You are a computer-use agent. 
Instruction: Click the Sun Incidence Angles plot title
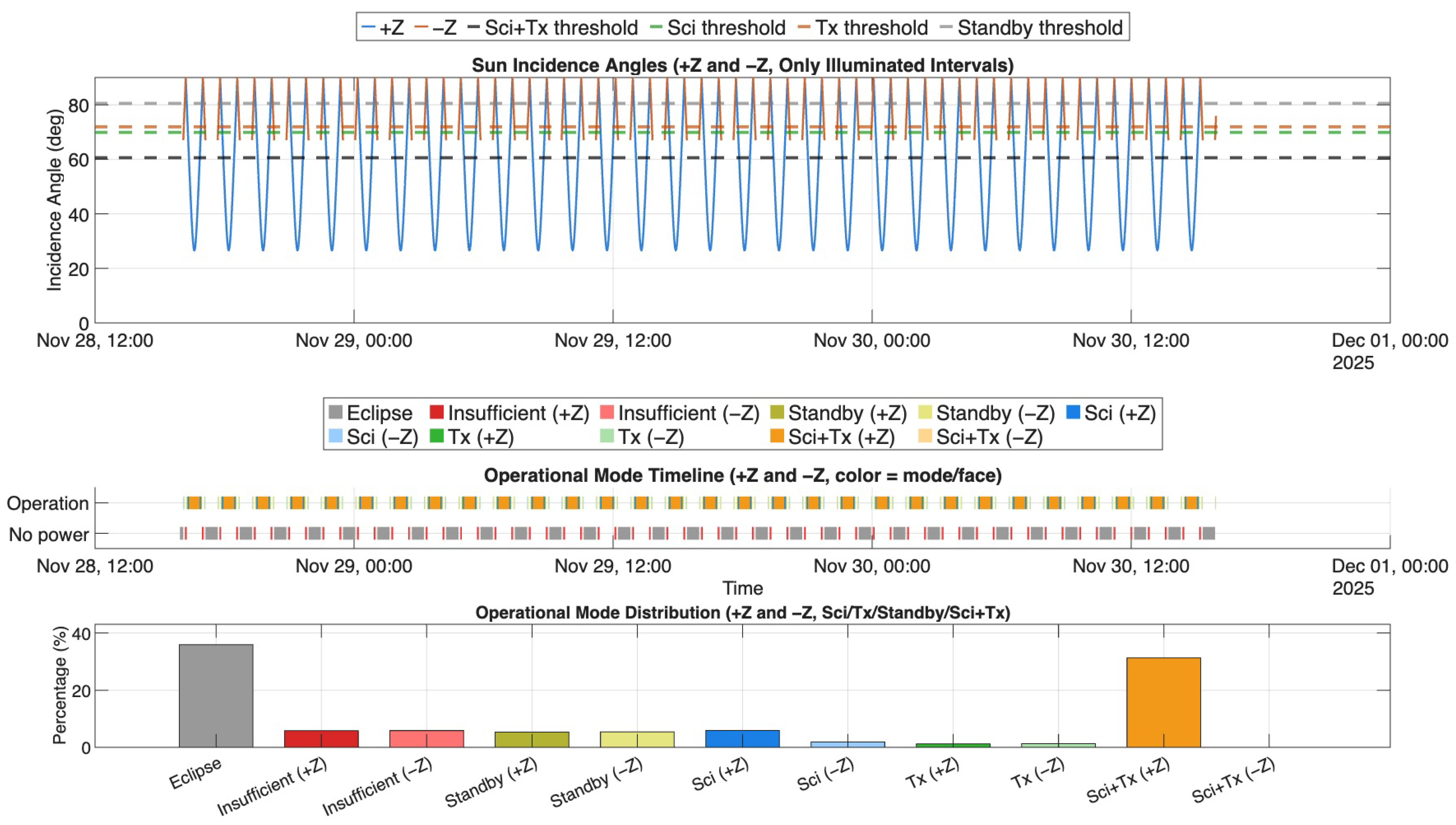(x=742, y=65)
